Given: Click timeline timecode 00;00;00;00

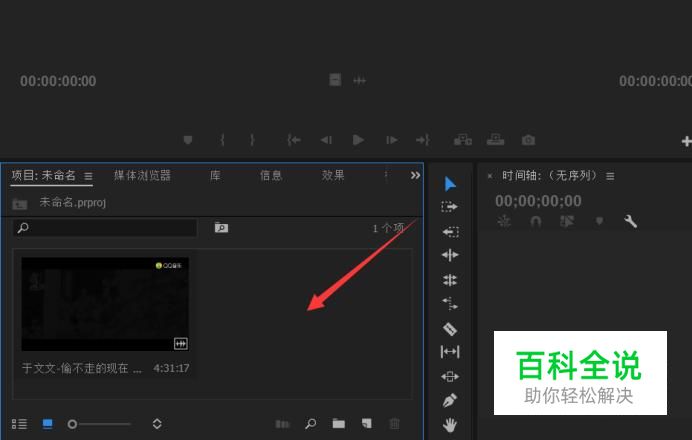Looking at the screenshot, I should [538, 201].
